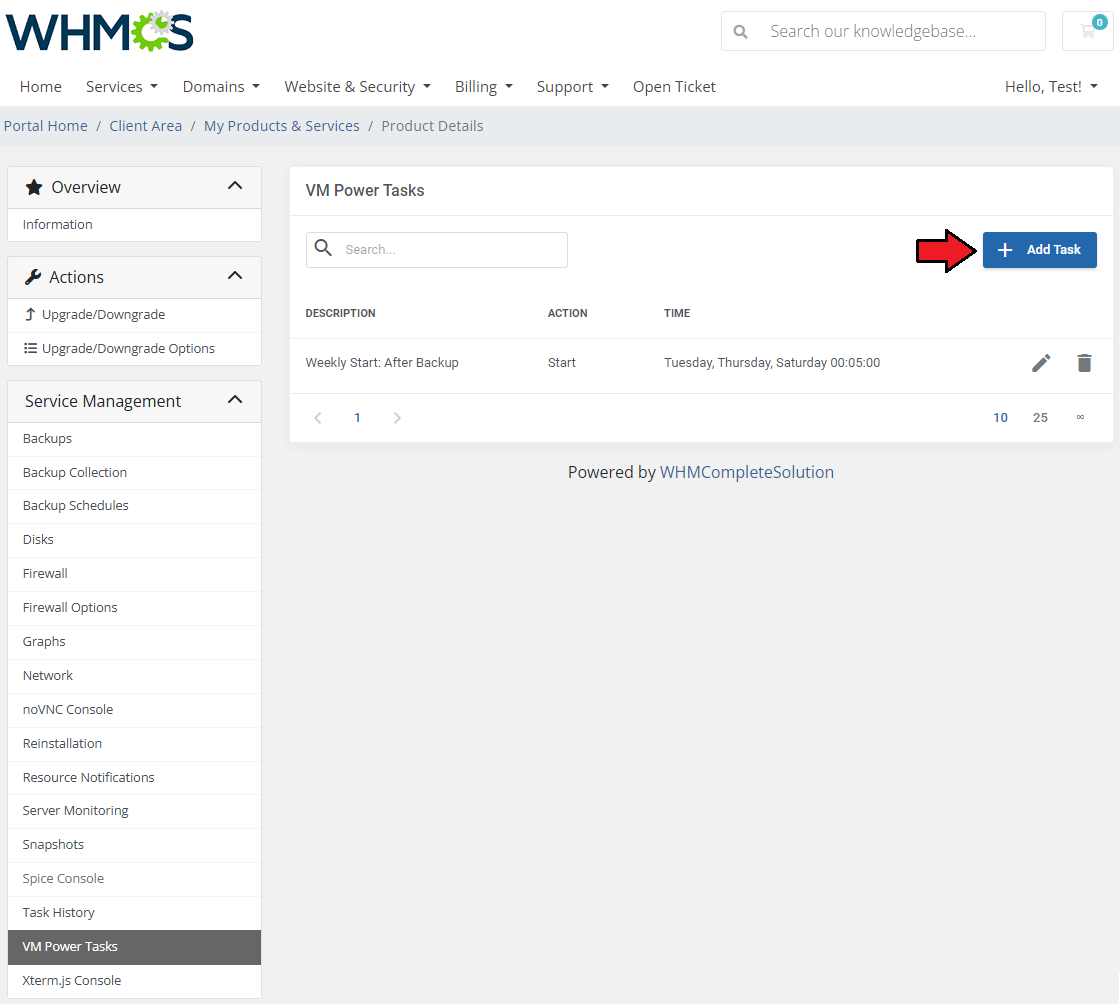Click the Actions wrench icon

pyautogui.click(x=33, y=277)
